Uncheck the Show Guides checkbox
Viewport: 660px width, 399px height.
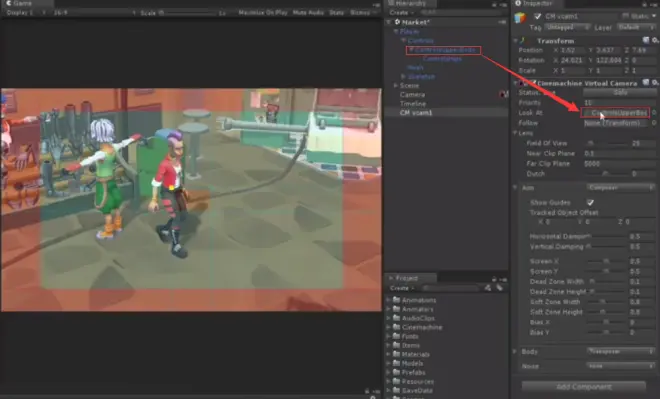[590, 202]
